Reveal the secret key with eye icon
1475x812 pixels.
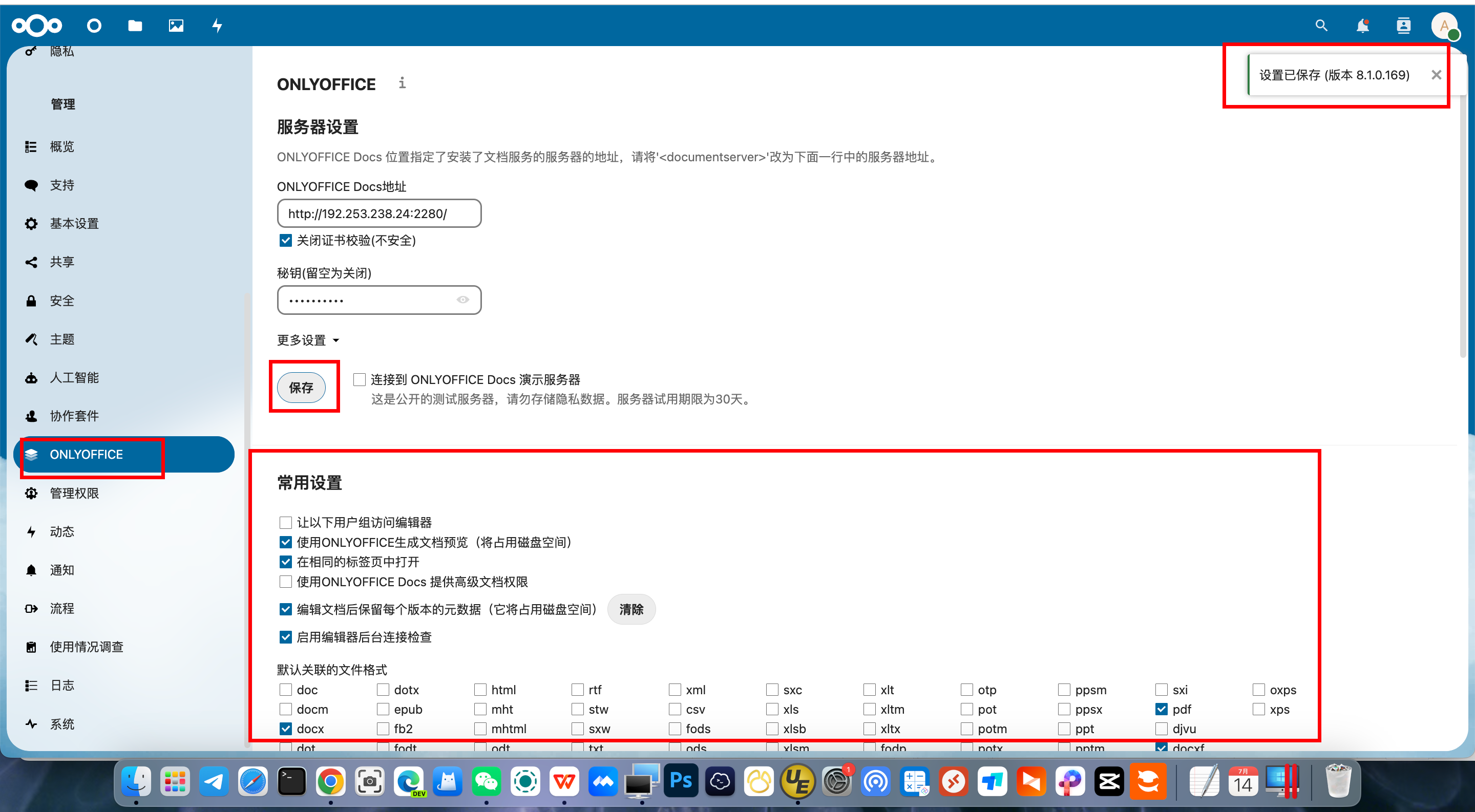pyautogui.click(x=462, y=300)
